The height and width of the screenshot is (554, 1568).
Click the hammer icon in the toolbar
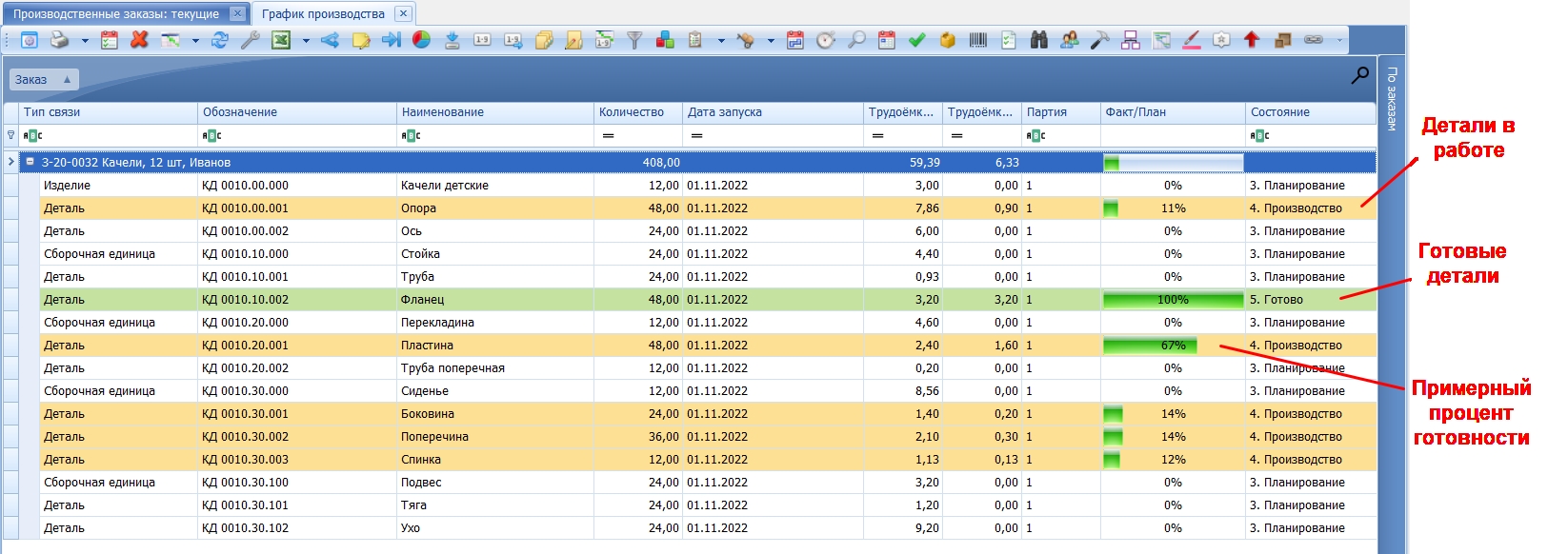pos(1100,40)
